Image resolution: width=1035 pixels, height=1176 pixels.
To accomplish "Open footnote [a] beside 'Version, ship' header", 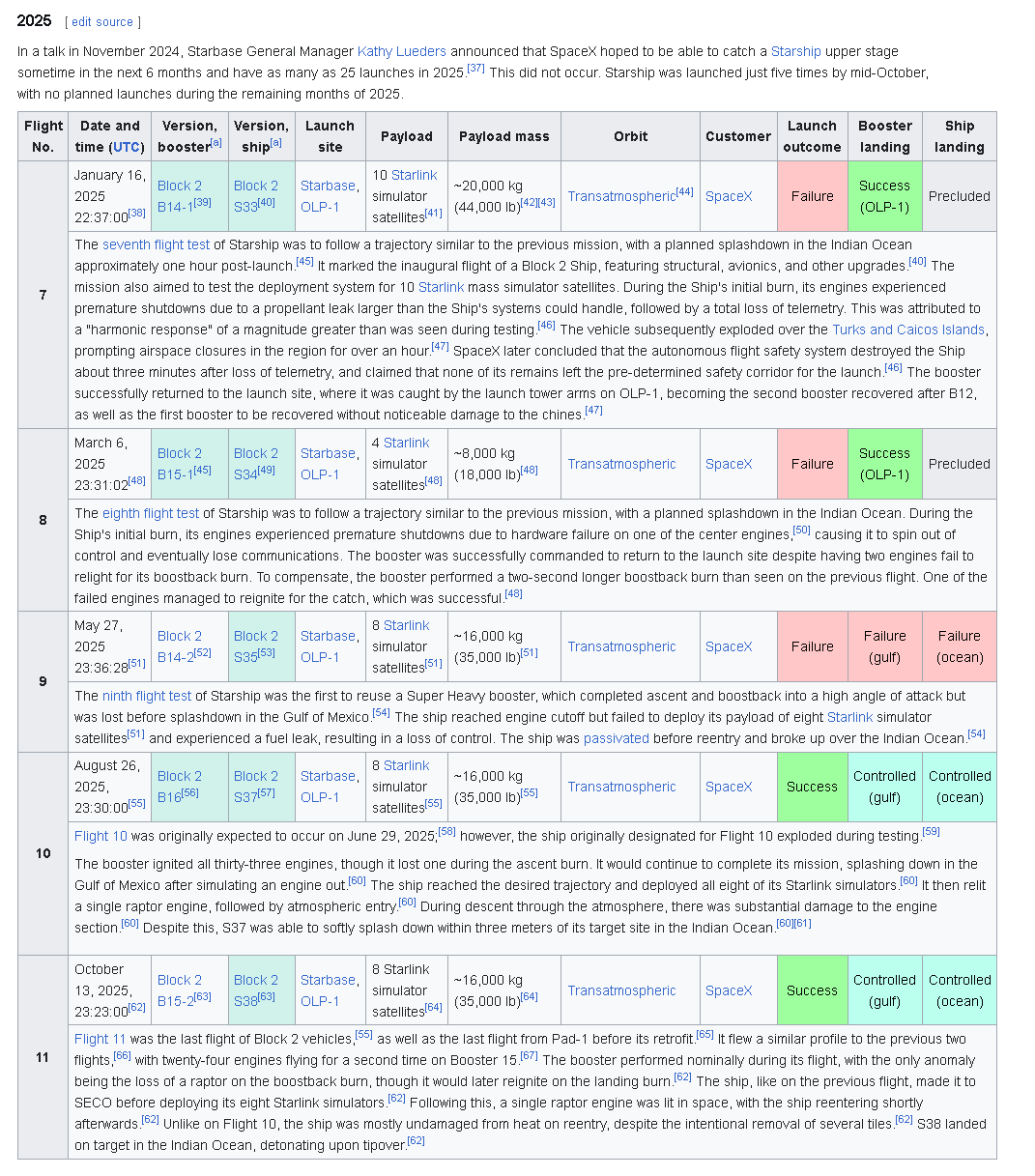I will tap(276, 143).
